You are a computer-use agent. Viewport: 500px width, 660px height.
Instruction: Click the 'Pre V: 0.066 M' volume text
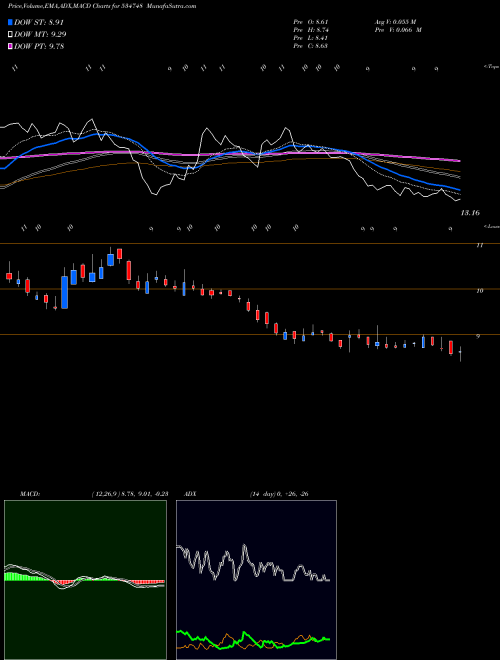click(400, 30)
